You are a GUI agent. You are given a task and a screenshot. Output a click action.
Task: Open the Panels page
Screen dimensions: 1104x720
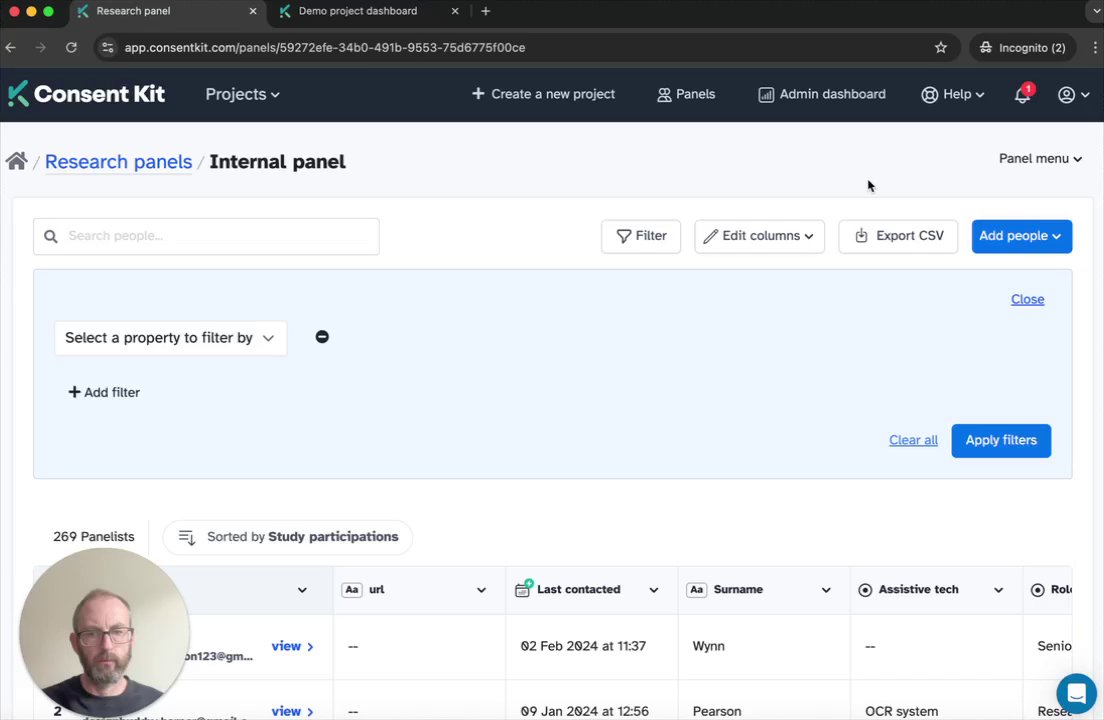coord(686,94)
